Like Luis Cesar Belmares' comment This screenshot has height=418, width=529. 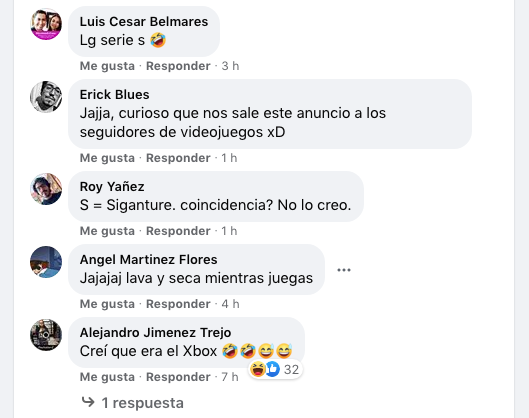point(107,66)
